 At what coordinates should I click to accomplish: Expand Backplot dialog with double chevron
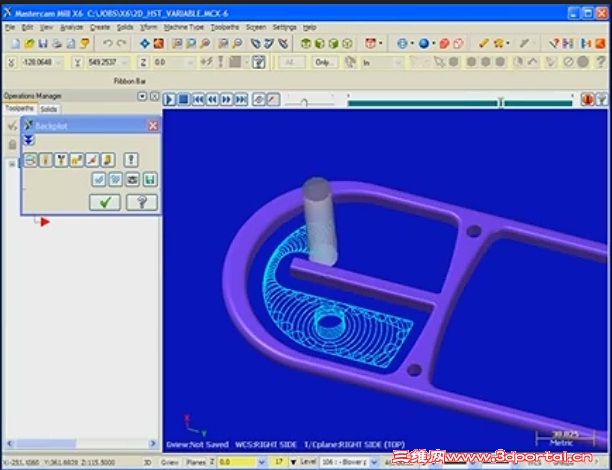[29, 140]
